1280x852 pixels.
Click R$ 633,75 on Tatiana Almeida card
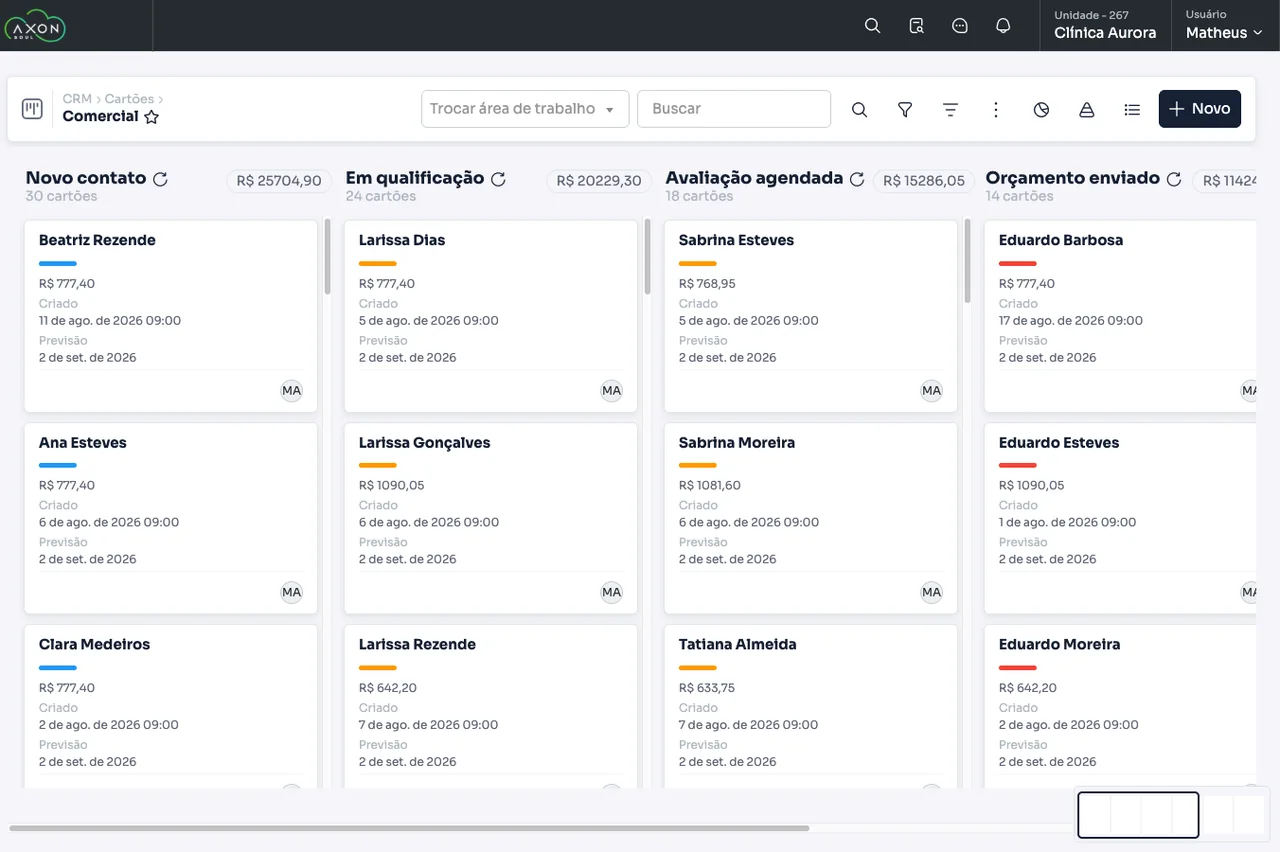pos(707,688)
